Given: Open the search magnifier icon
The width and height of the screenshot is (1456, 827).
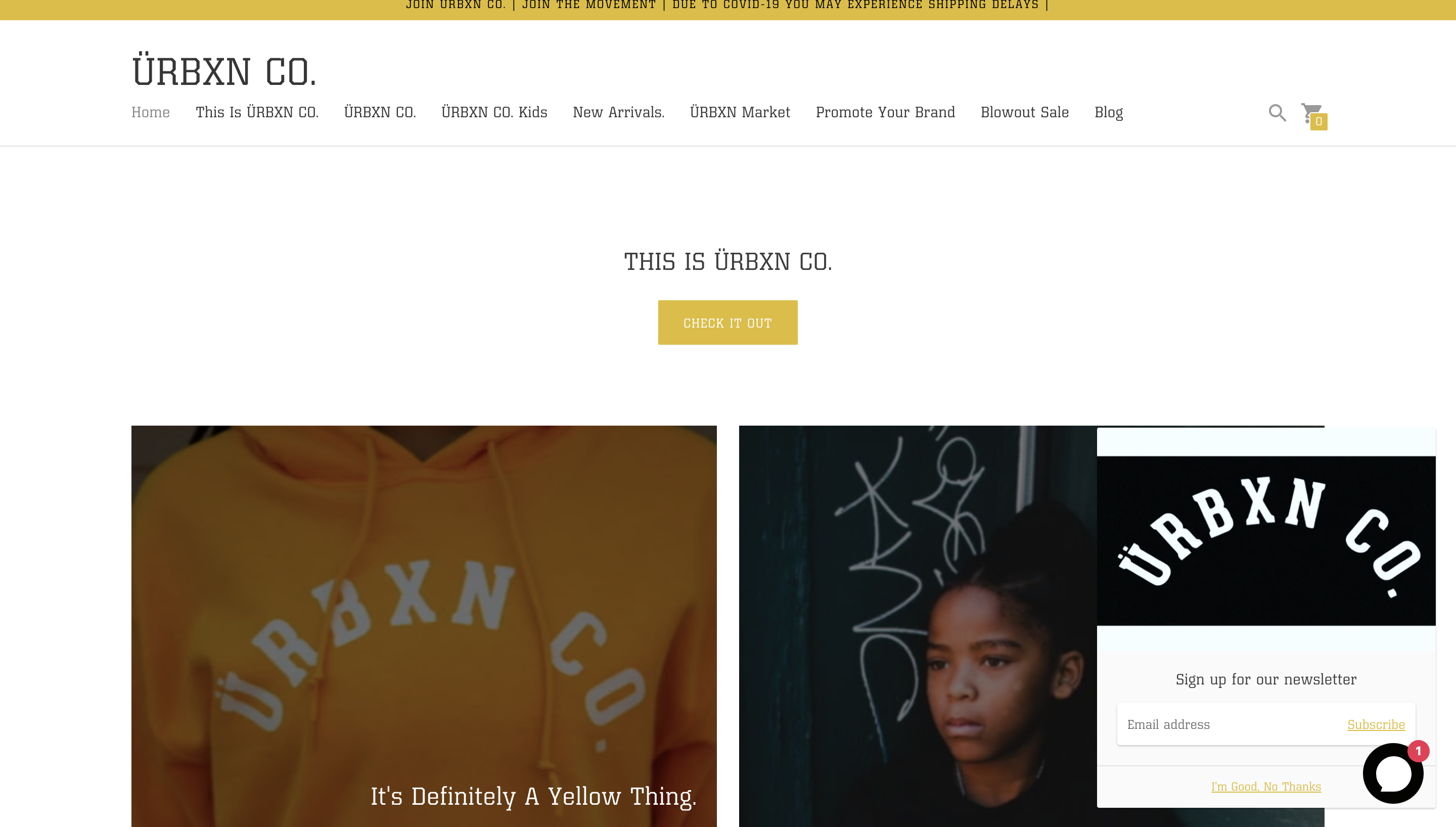Looking at the screenshot, I should 1277,112.
